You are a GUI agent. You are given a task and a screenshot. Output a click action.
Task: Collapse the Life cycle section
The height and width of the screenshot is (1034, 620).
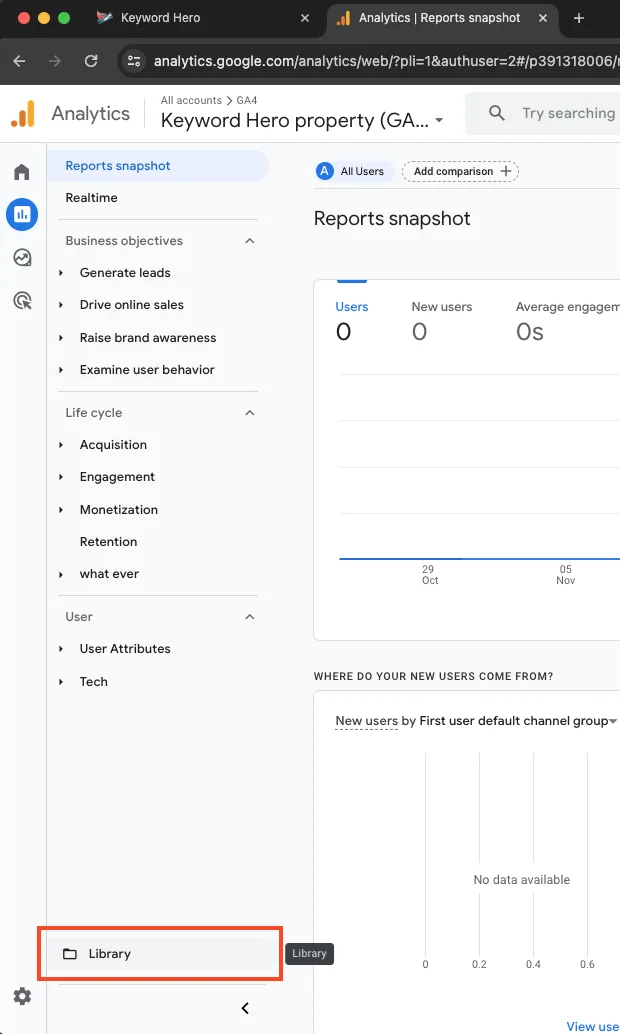(249, 413)
